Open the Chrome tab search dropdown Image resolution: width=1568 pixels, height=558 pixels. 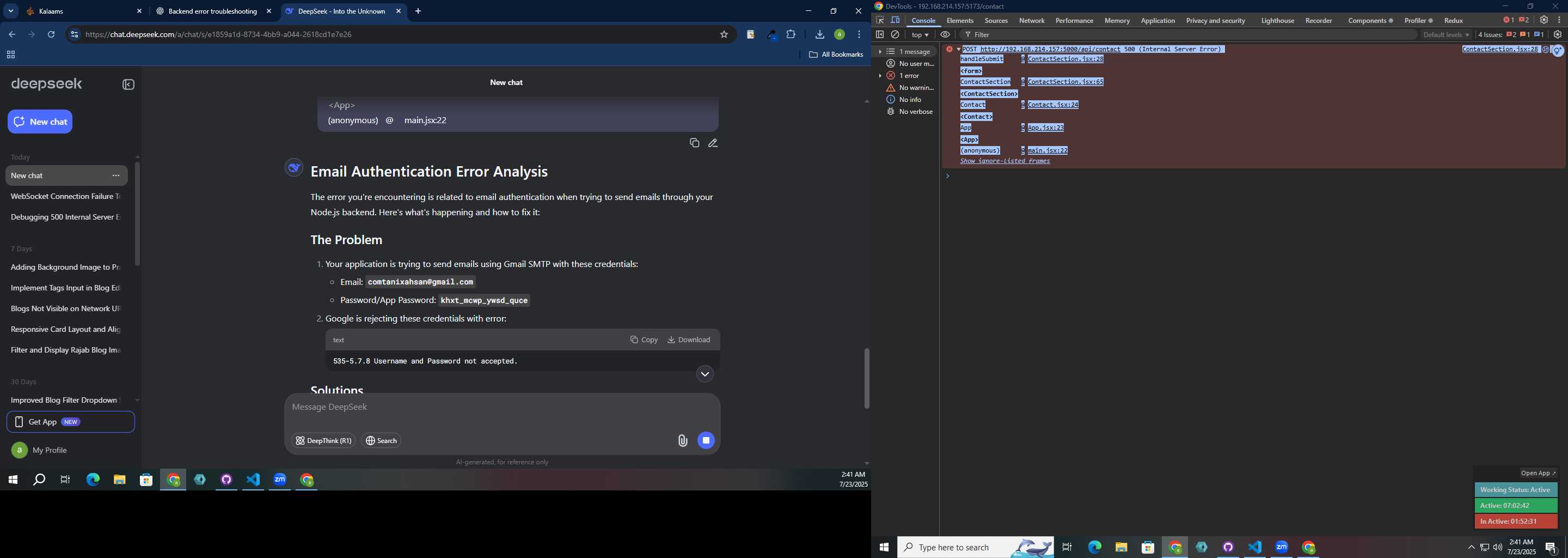(10, 11)
